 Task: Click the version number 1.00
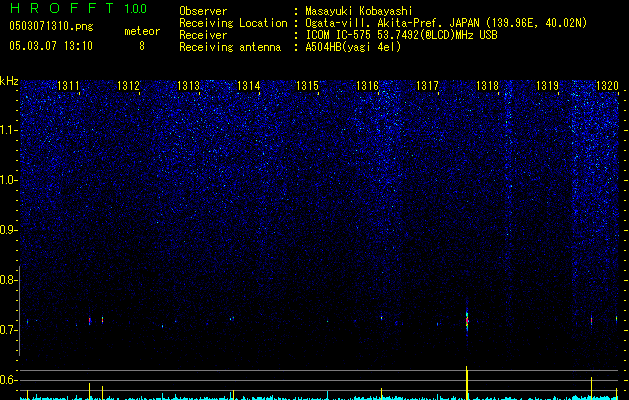pyautogui.click(x=136, y=9)
